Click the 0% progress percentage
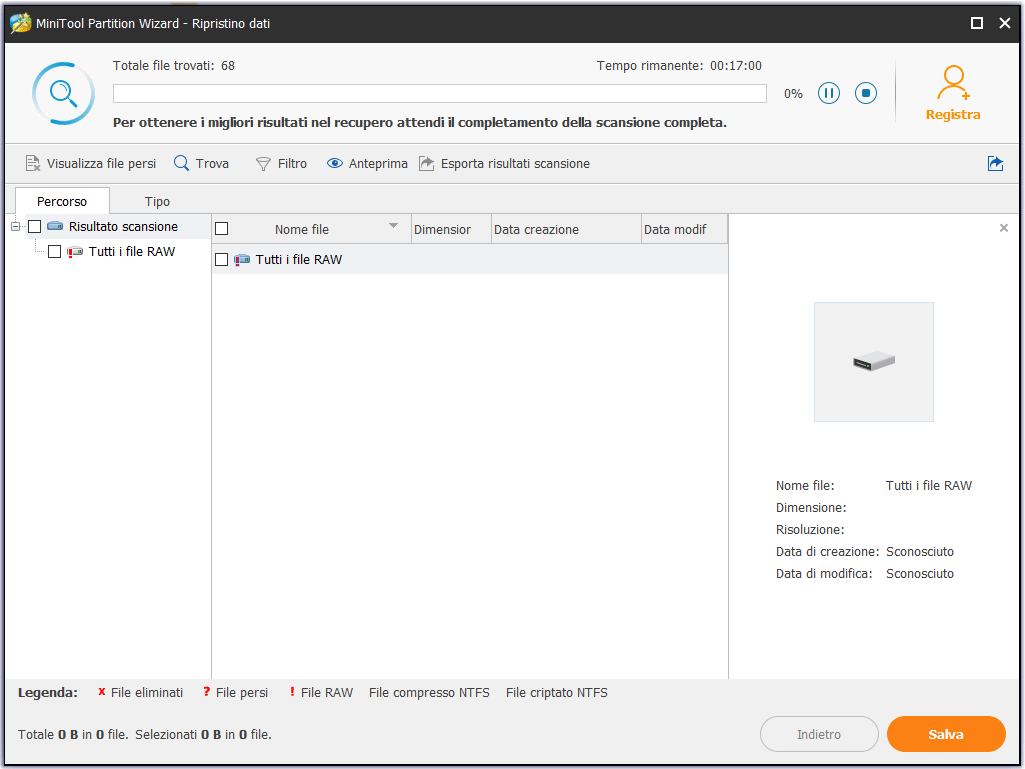Viewport: 1025px width, 769px height. (793, 94)
